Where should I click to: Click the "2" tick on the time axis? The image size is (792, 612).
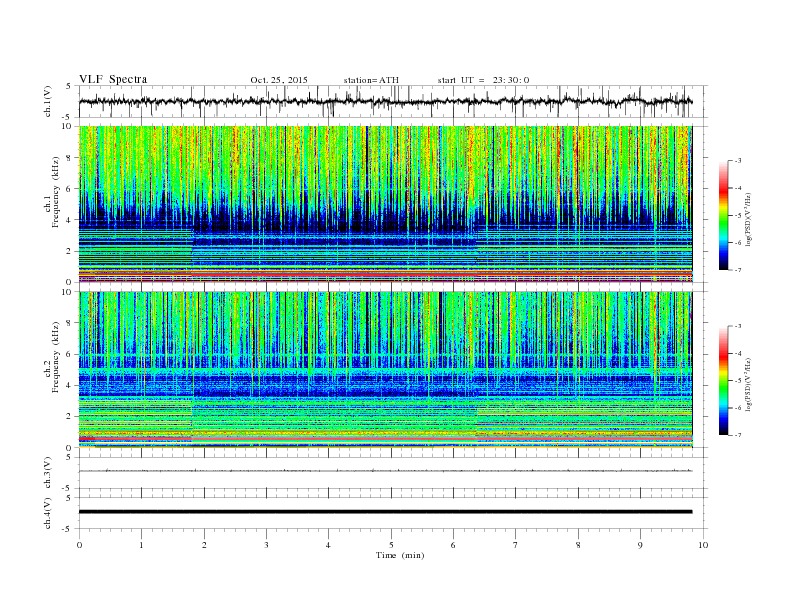[x=204, y=545]
